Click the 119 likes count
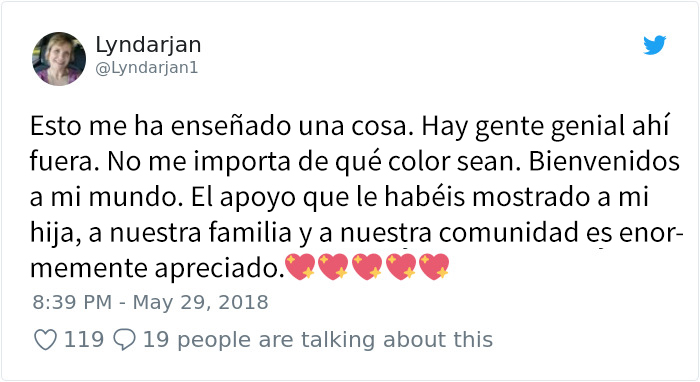700x382 pixels. pyautogui.click(x=84, y=340)
